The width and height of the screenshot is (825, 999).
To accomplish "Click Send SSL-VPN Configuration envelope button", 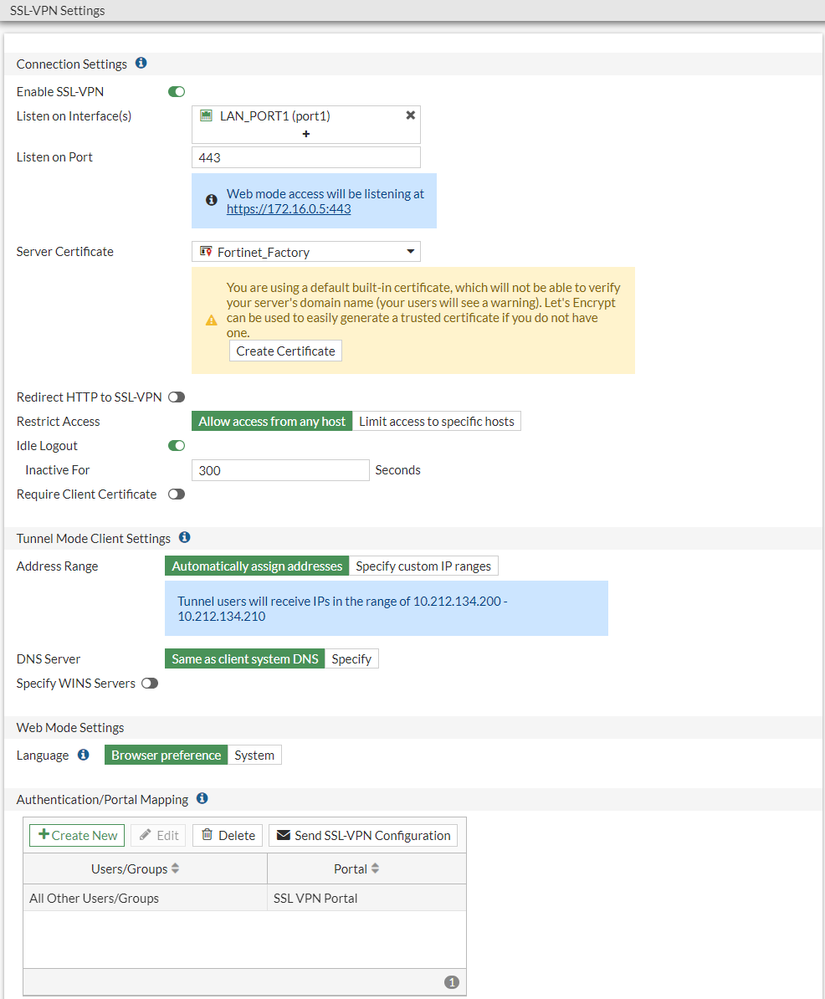I will point(363,835).
